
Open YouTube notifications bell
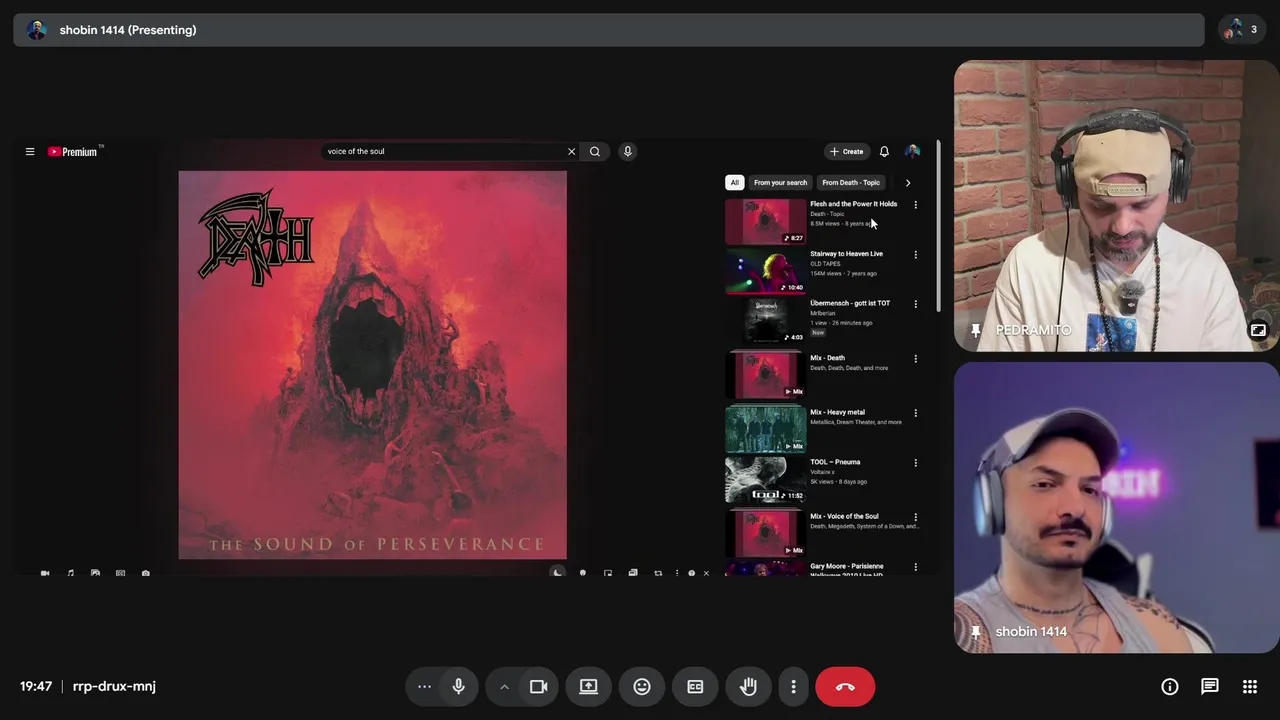(884, 152)
